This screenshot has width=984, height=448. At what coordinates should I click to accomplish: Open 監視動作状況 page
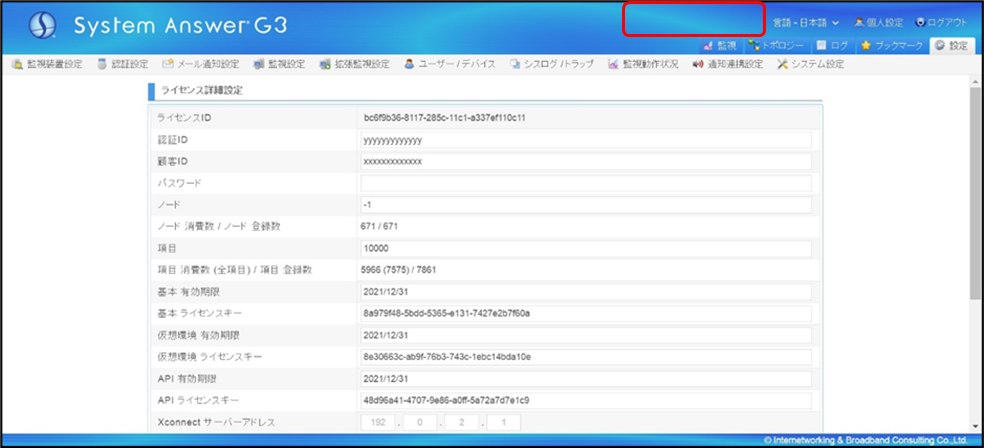point(643,64)
